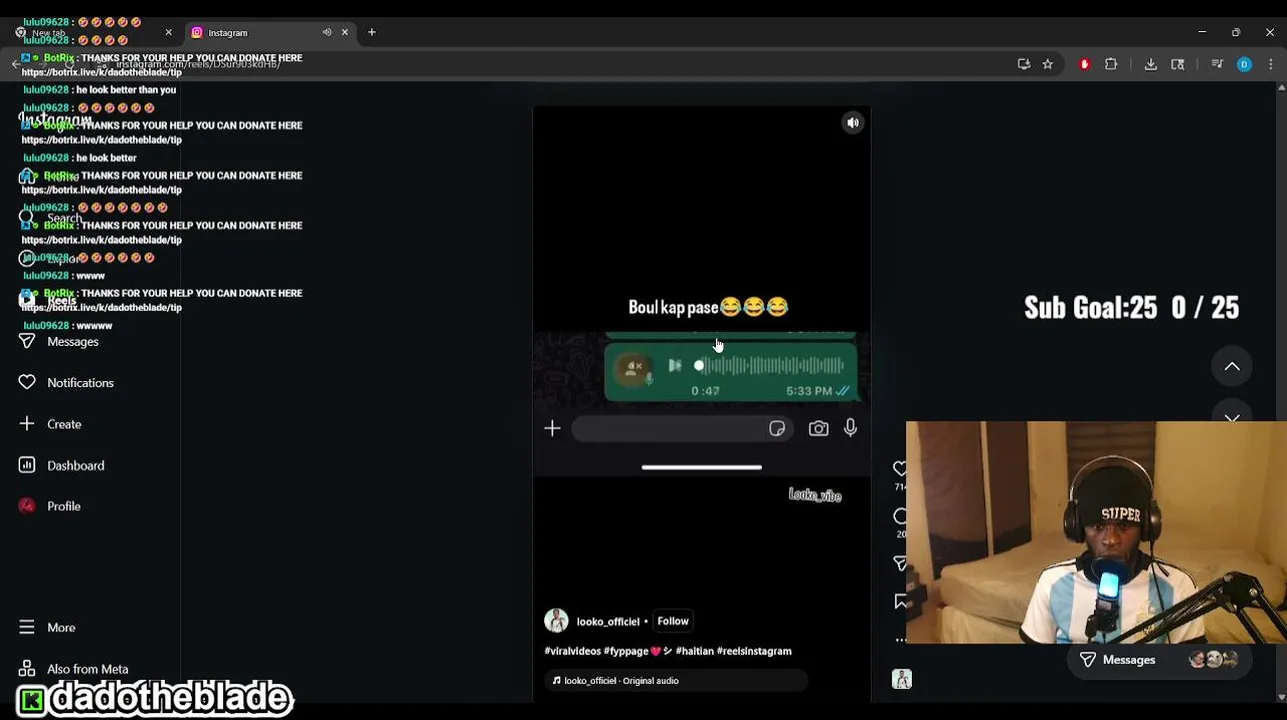Open the floating Messages panel at the bottom right

(x=1160, y=660)
